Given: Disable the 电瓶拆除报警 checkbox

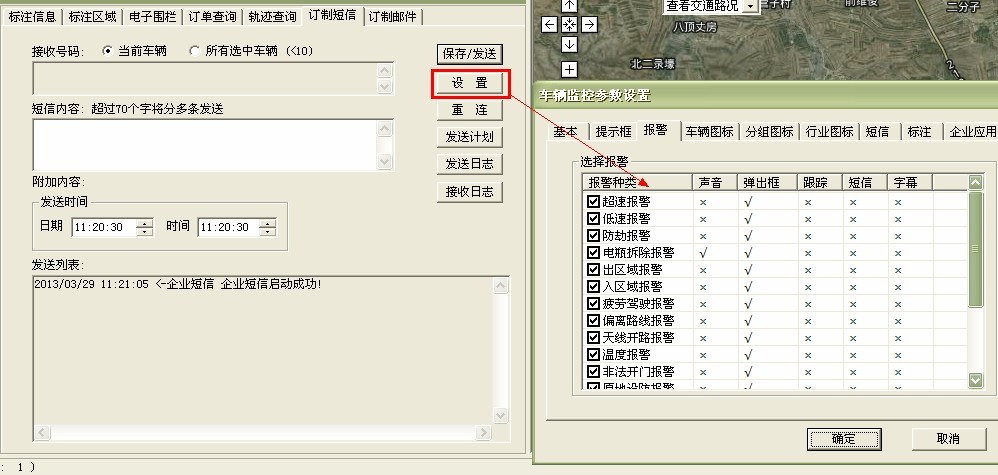Looking at the screenshot, I should coord(594,253).
